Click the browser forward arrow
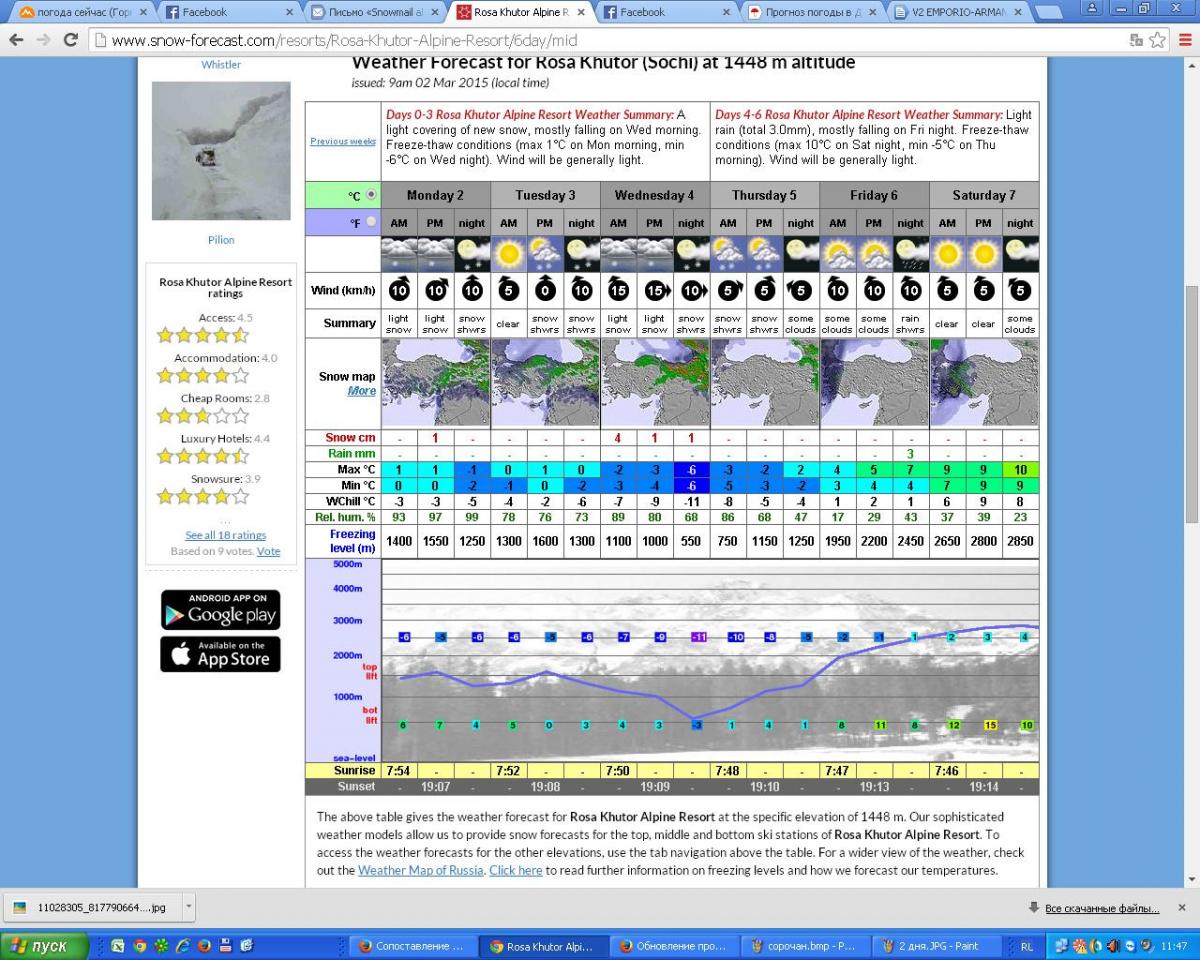The width and height of the screenshot is (1200, 960). [43, 40]
